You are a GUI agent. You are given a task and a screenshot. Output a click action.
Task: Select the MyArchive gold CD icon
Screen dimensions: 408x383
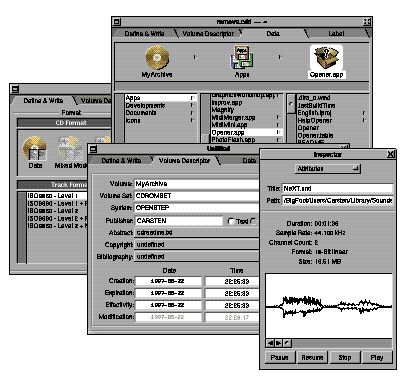pyautogui.click(x=157, y=57)
